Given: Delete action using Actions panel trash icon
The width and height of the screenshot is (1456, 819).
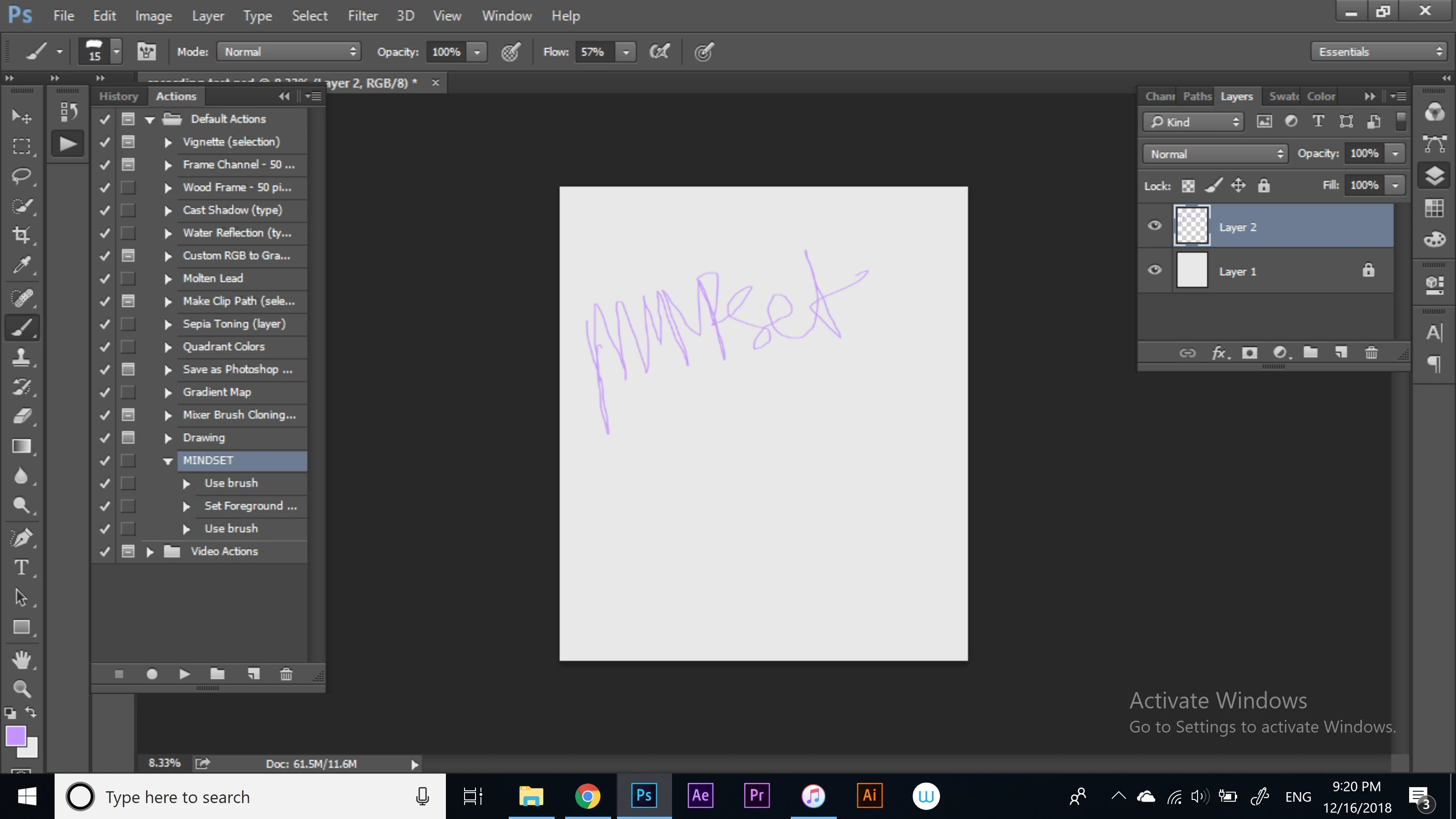Looking at the screenshot, I should pos(286,674).
